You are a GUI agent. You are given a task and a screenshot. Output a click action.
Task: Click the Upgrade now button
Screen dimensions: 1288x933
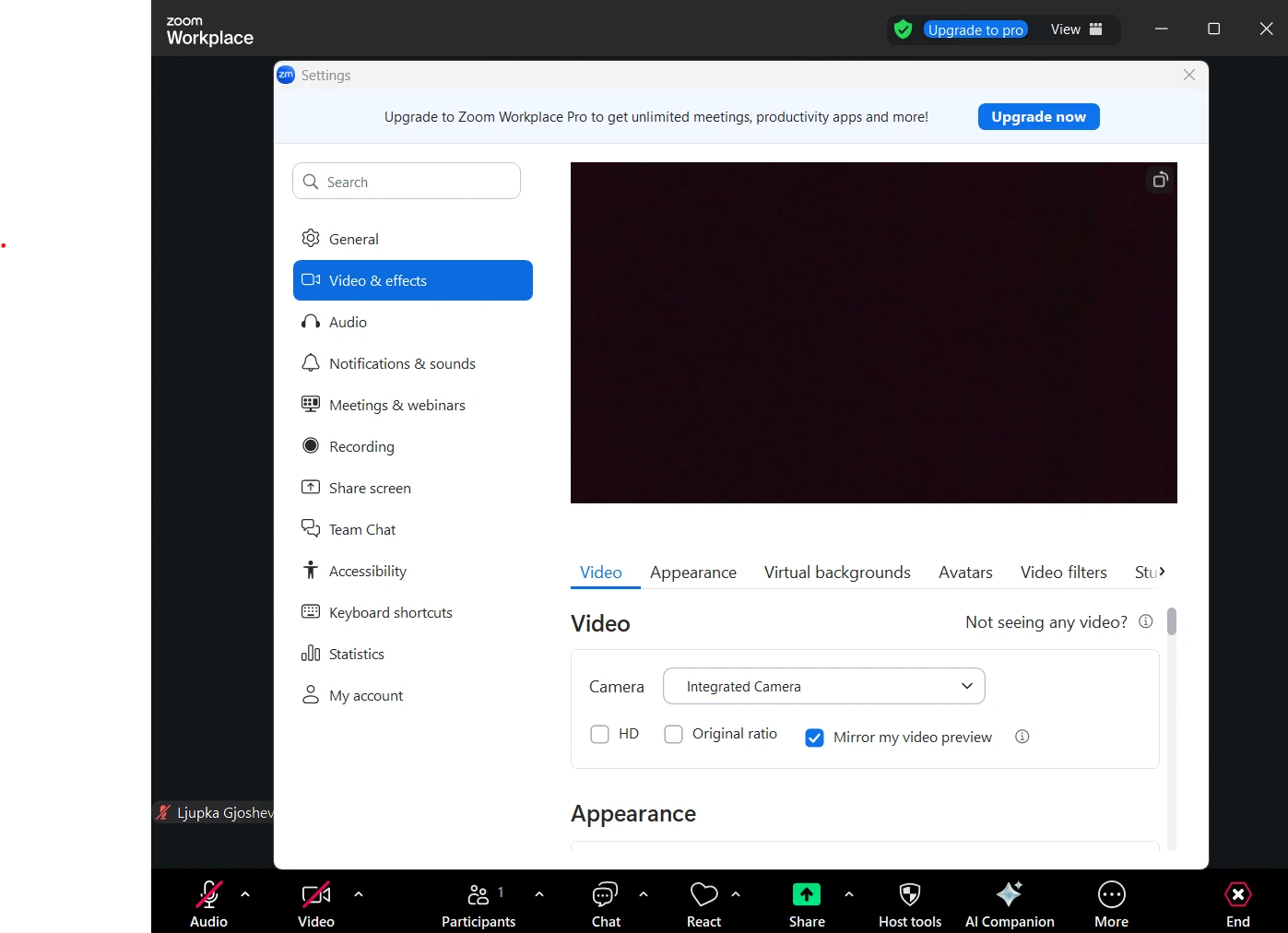point(1038,116)
